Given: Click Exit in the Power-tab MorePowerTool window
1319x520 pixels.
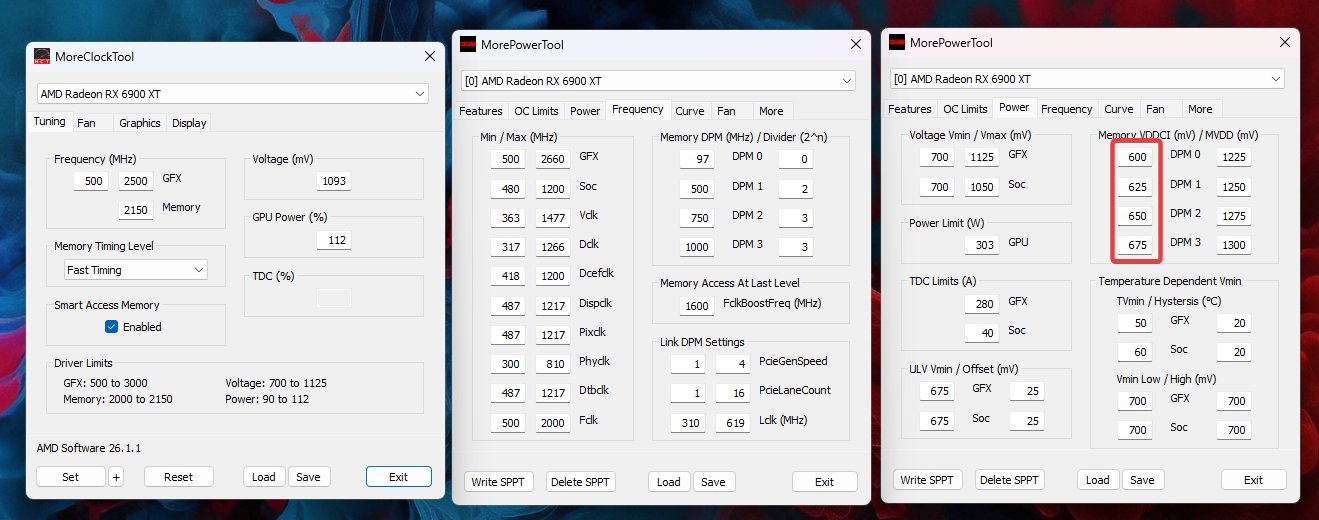Looking at the screenshot, I should 1253,480.
